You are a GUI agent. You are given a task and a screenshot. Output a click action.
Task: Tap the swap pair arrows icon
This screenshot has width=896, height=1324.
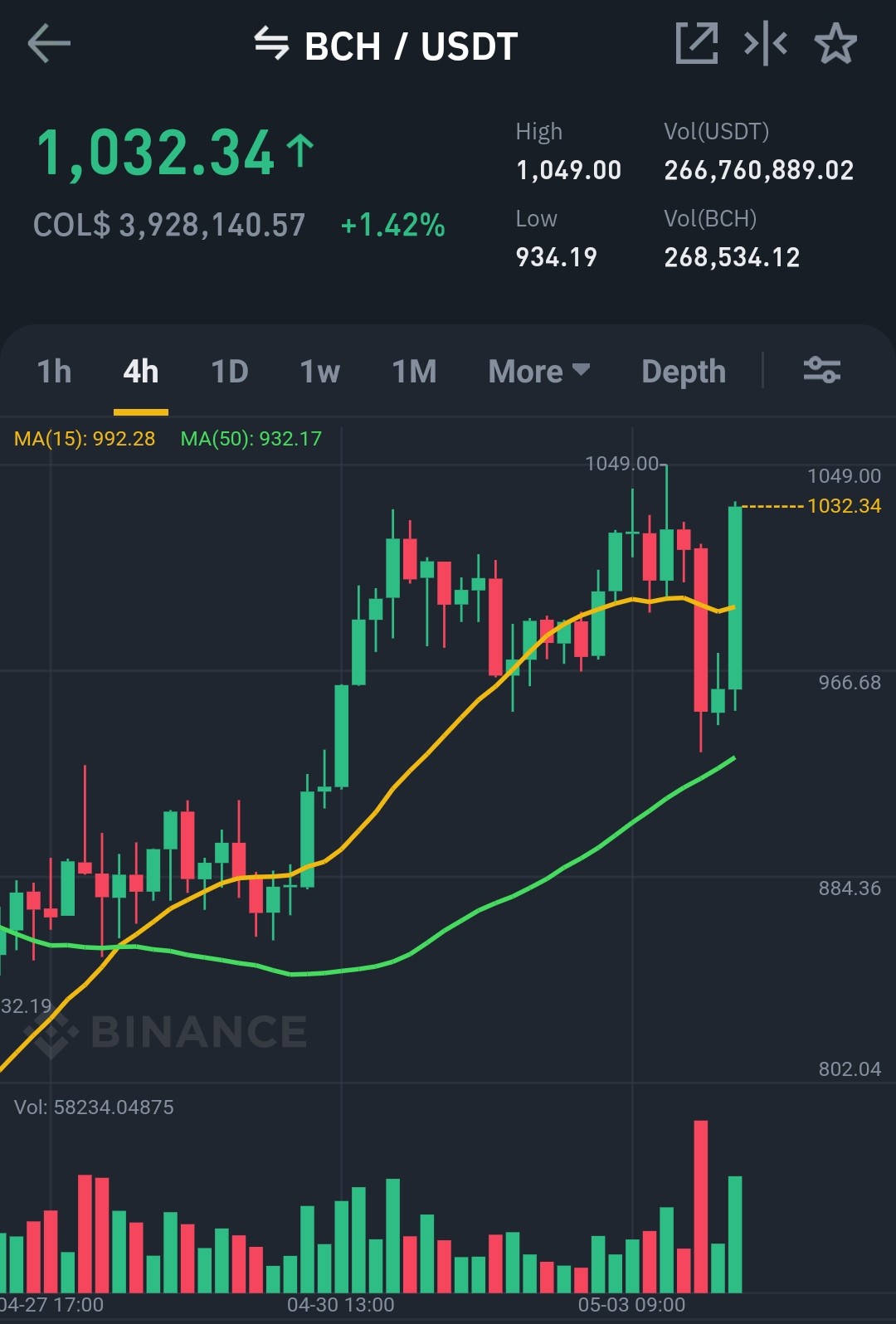271,44
